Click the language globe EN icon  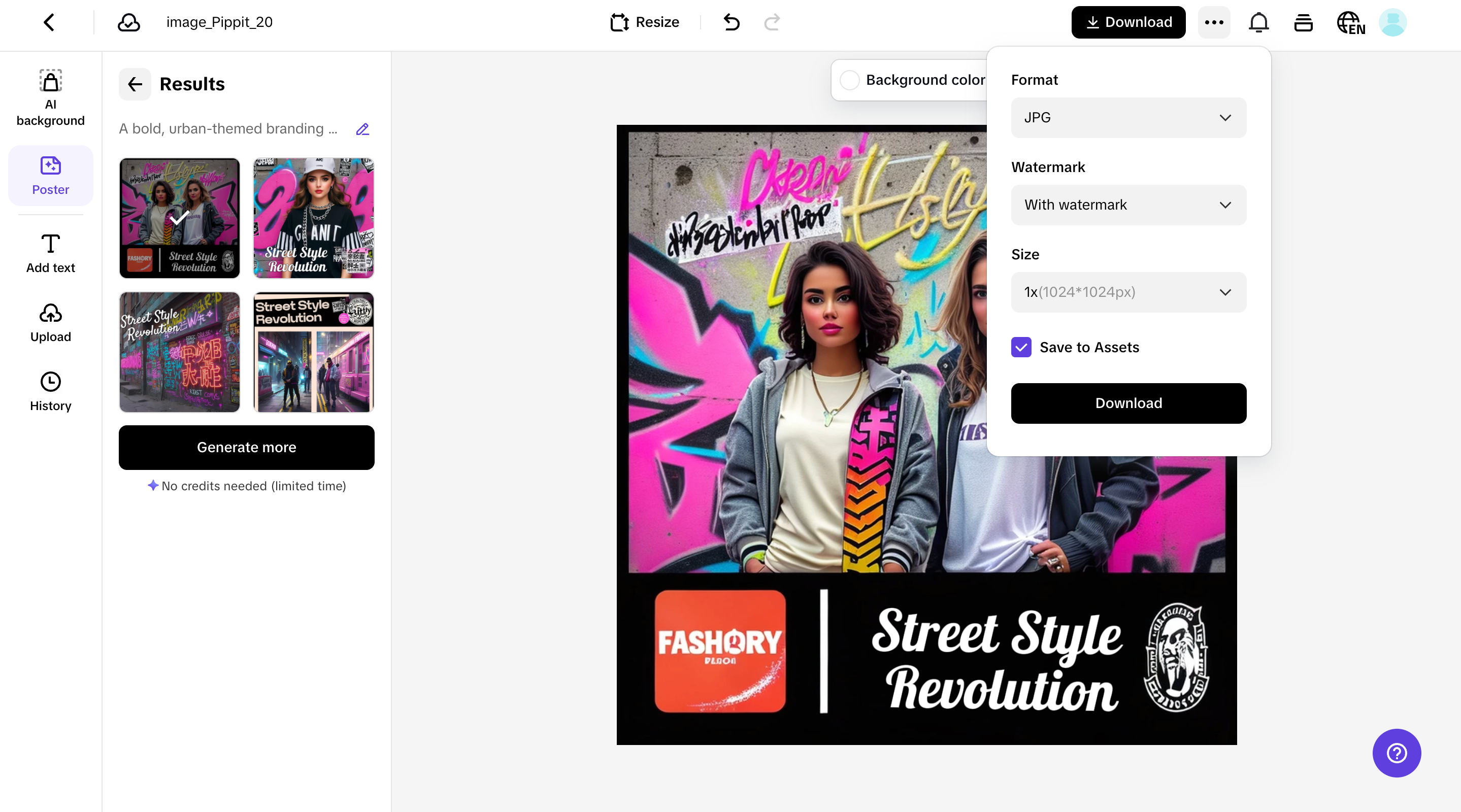[x=1350, y=23]
